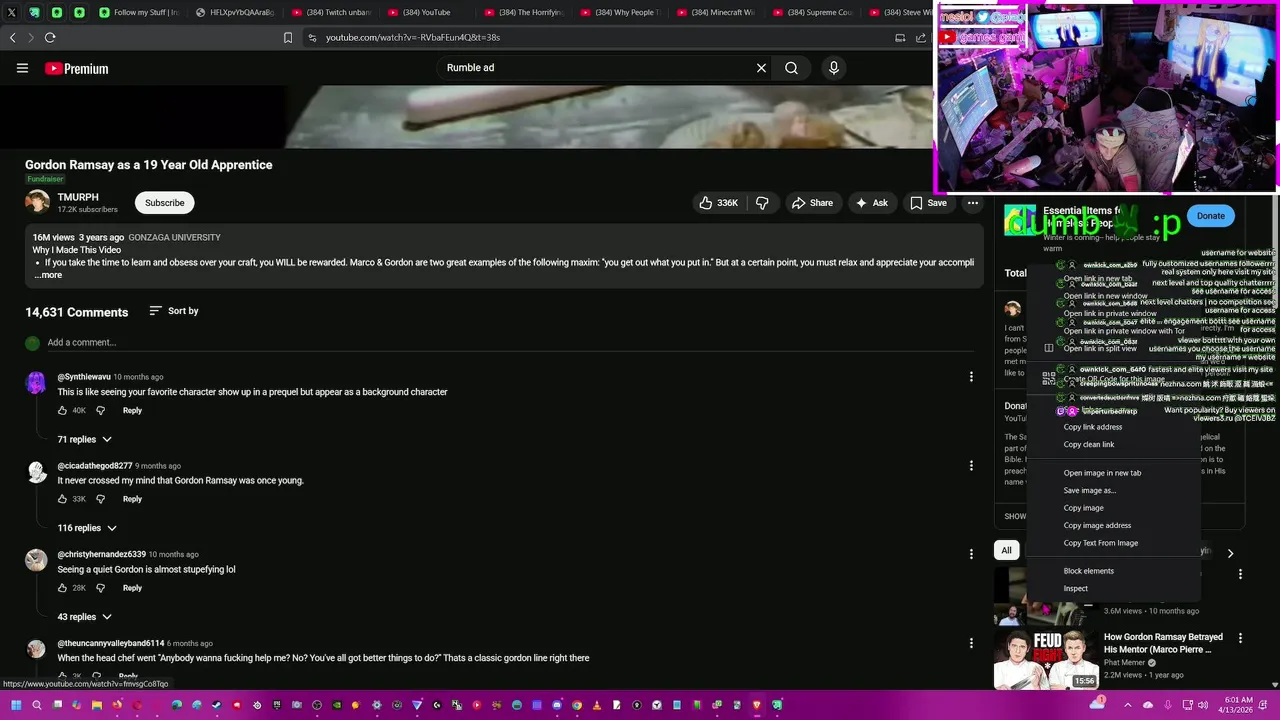Image resolution: width=1280 pixels, height=720 pixels.
Task: Like @christyhernandez6339's comment (28K)
Action: point(62,588)
